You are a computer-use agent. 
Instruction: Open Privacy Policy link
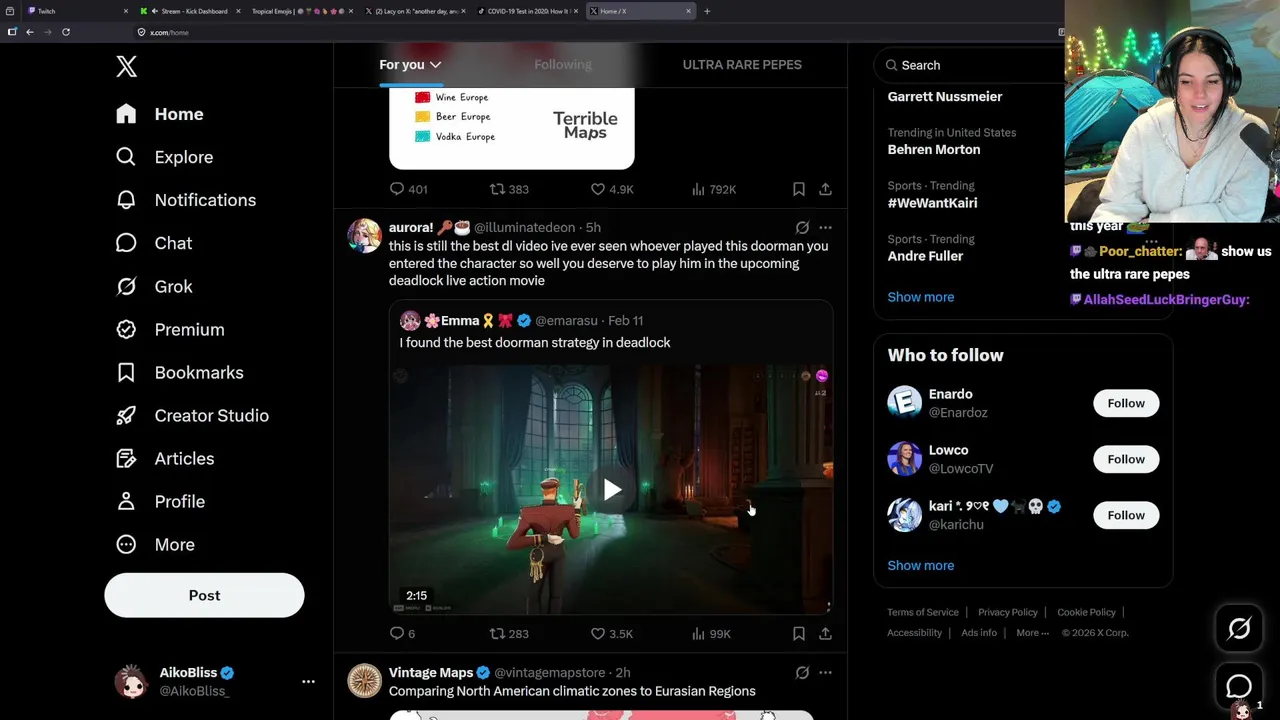1008,612
